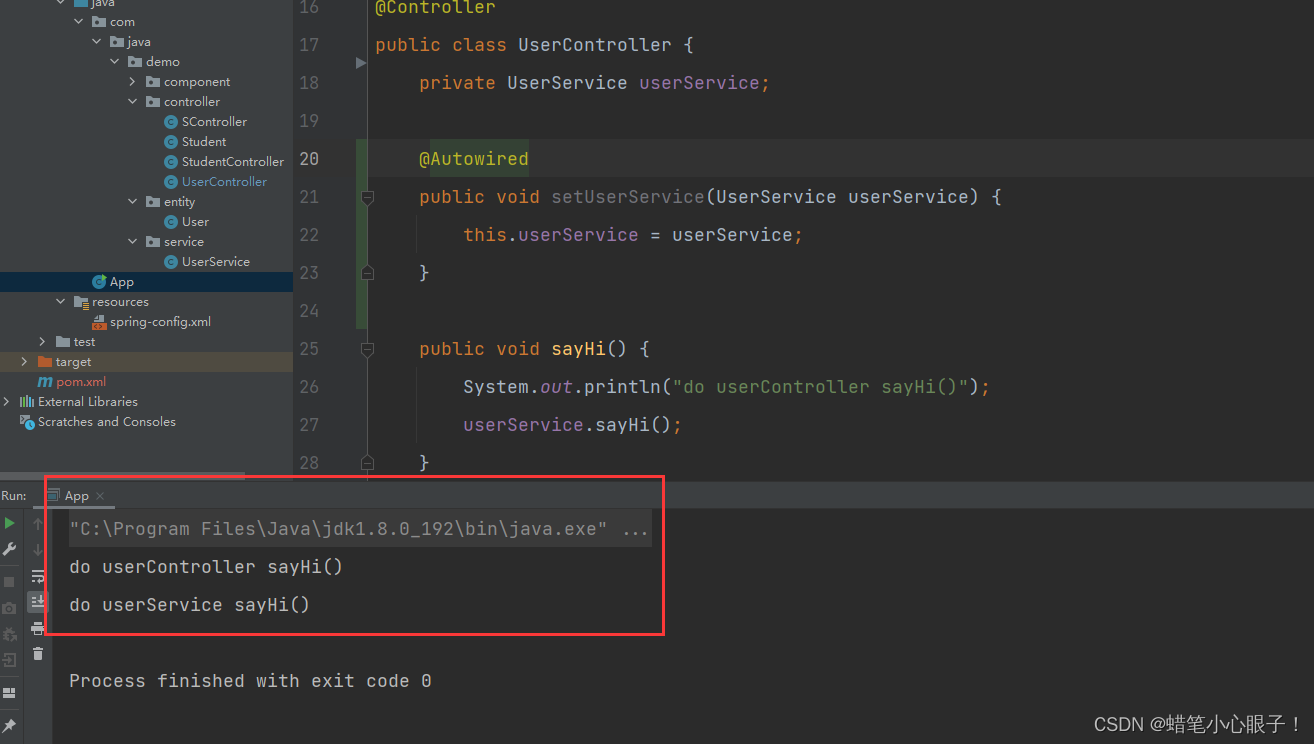Collapse the resources folder
1314x744 pixels.
tap(60, 302)
